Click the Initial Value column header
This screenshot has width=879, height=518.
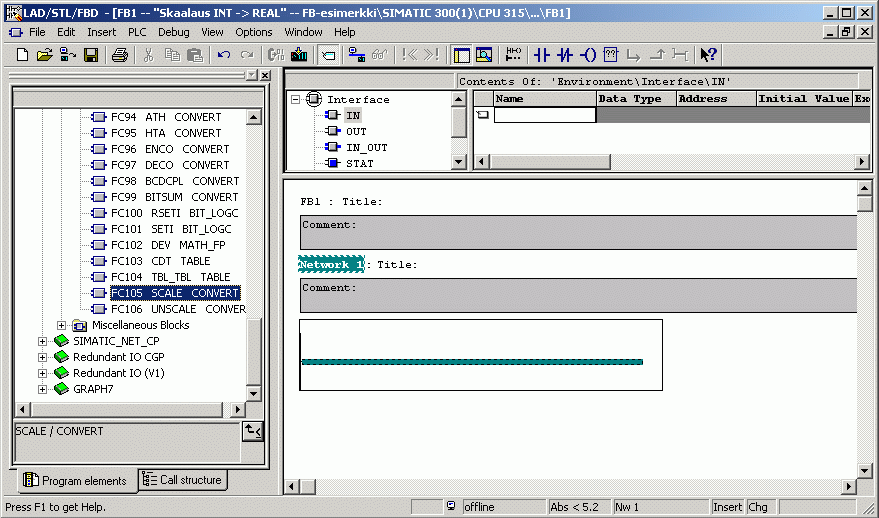[803, 99]
